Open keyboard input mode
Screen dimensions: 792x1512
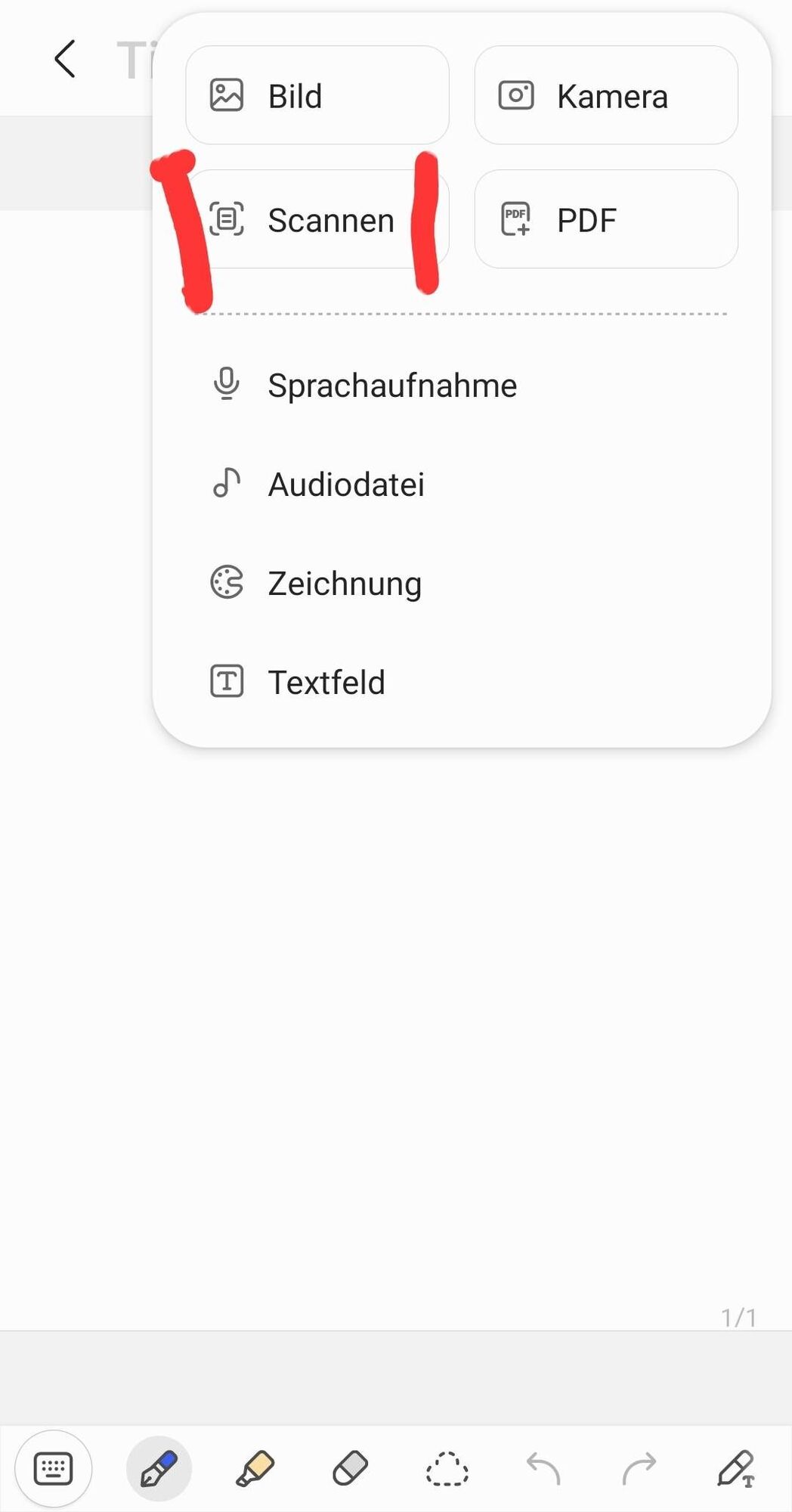pos(54,1469)
